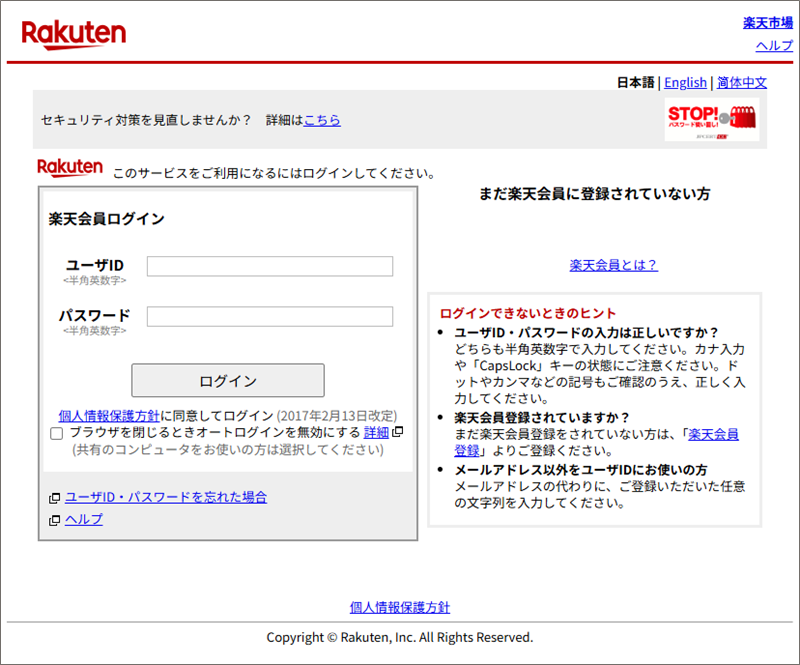
Task: Click the large Rakuten logo in the header
Action: pyautogui.click(x=73, y=34)
